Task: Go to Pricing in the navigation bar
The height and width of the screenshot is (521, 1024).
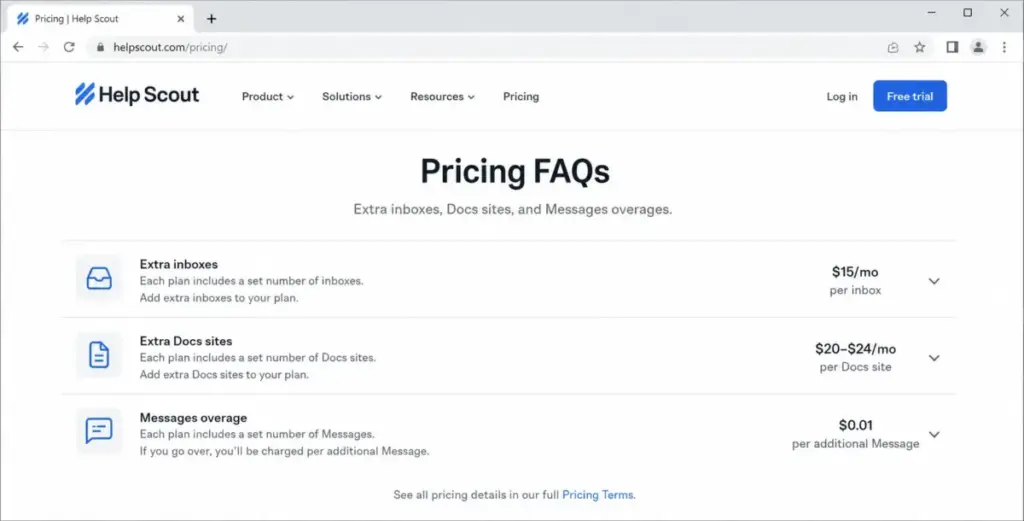Action: pos(520,97)
